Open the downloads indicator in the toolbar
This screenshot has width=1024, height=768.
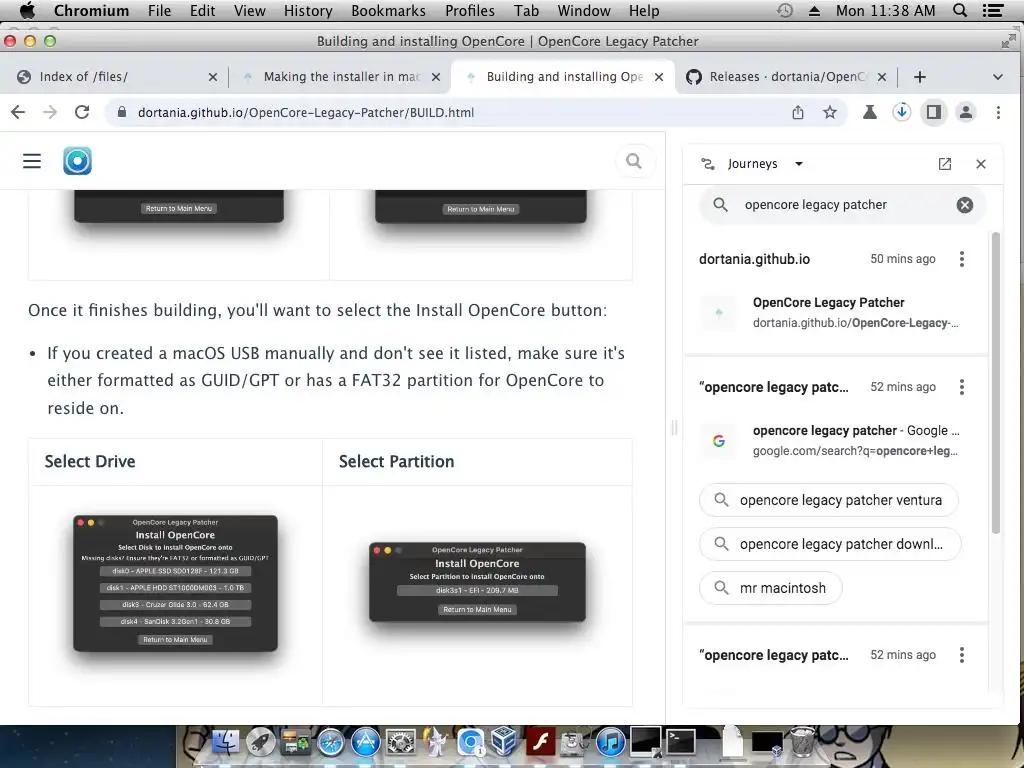pyautogui.click(x=902, y=112)
